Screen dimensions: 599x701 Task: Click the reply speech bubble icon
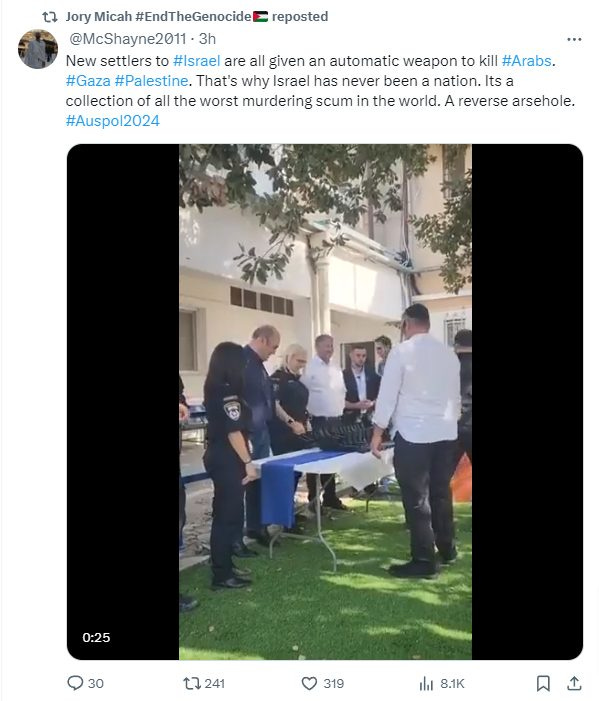coord(75,683)
